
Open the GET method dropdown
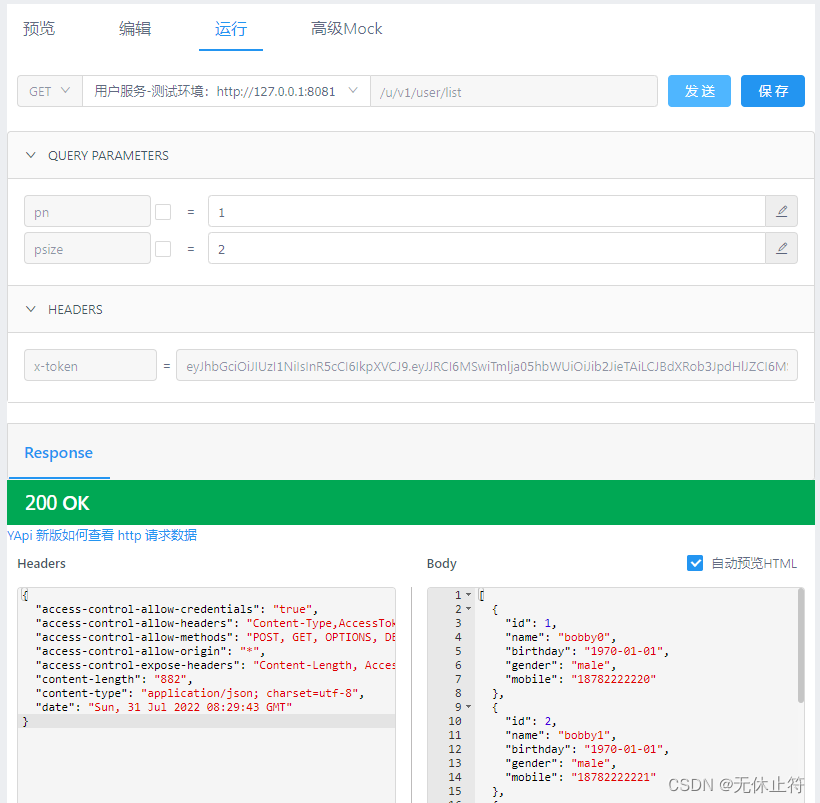pos(50,91)
